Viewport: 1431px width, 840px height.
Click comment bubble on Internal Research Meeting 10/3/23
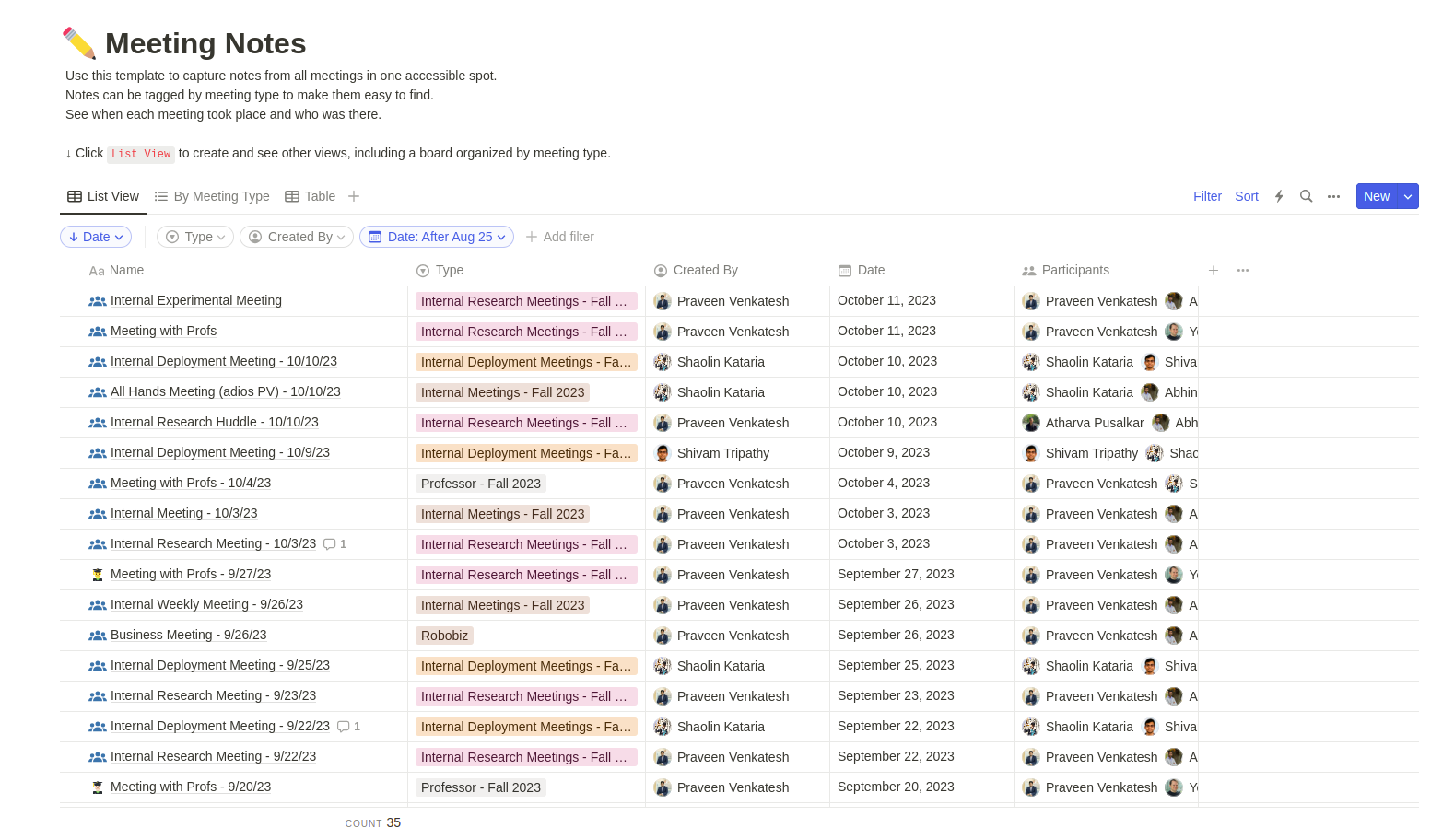[330, 544]
